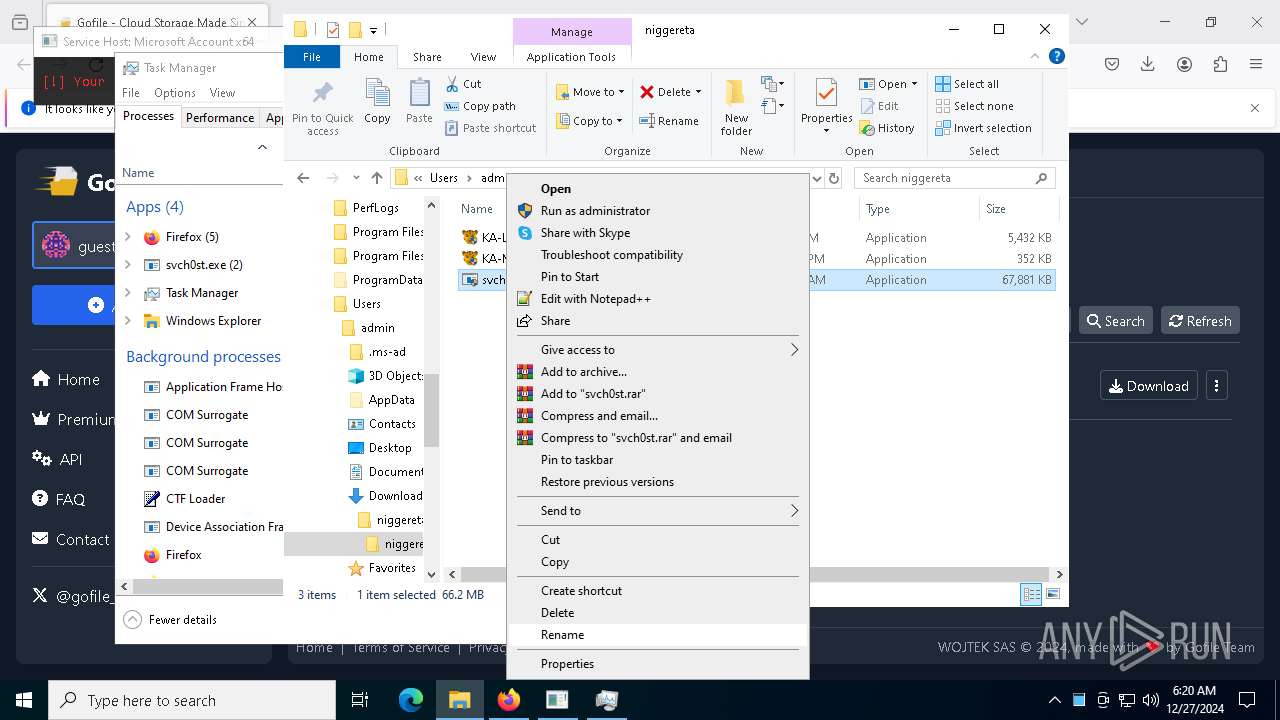Open Explorer Help question mark icon

coord(1057,57)
